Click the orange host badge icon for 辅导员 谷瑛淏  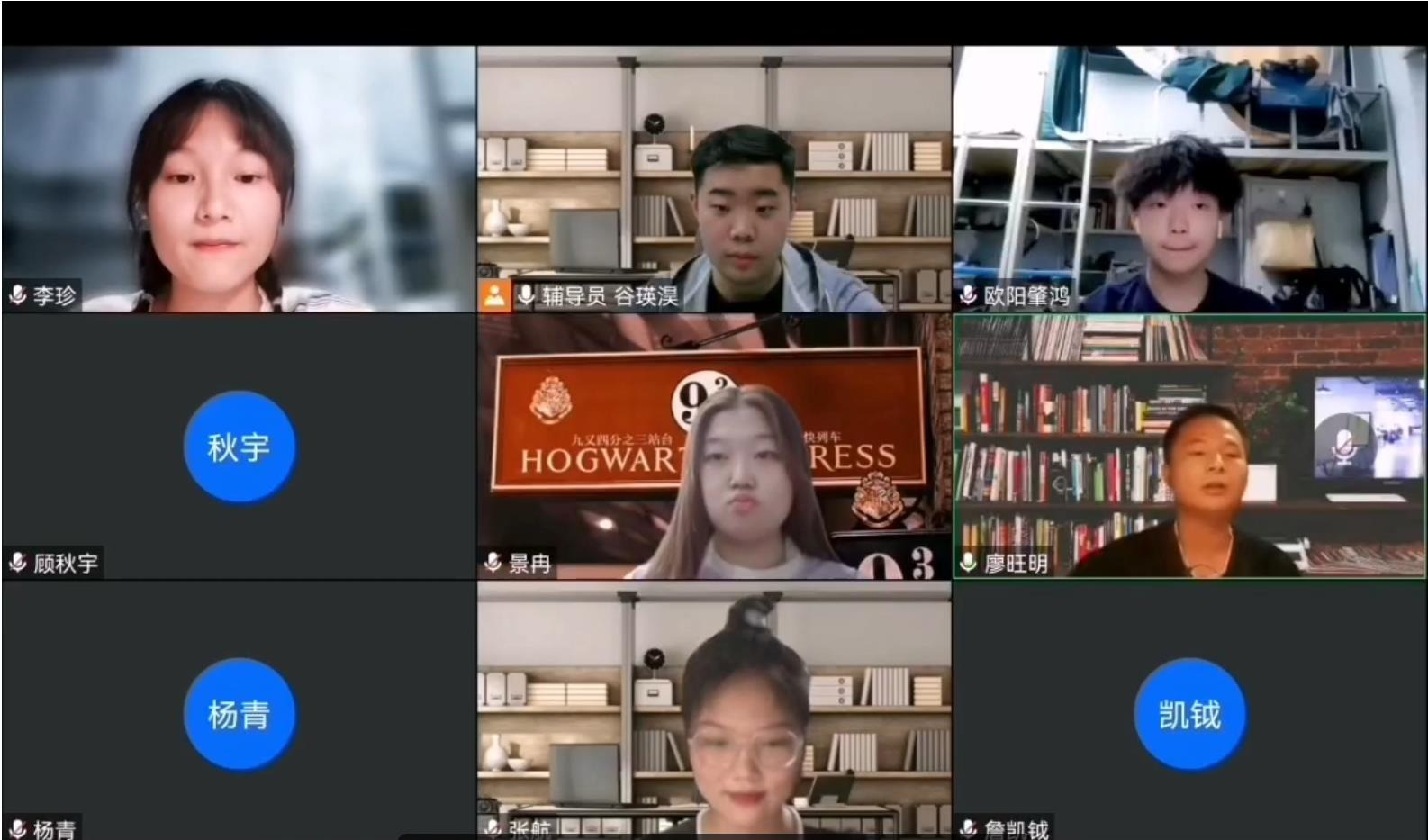click(x=493, y=294)
